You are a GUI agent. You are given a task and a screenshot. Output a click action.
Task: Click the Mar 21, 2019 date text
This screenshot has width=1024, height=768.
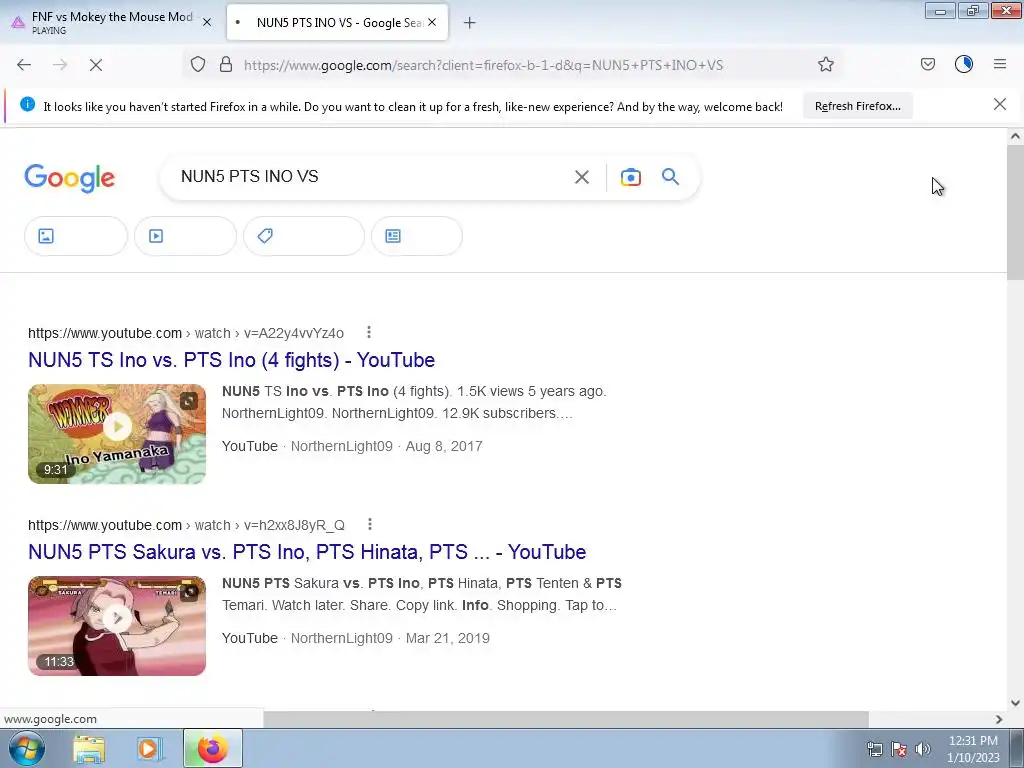coord(448,638)
